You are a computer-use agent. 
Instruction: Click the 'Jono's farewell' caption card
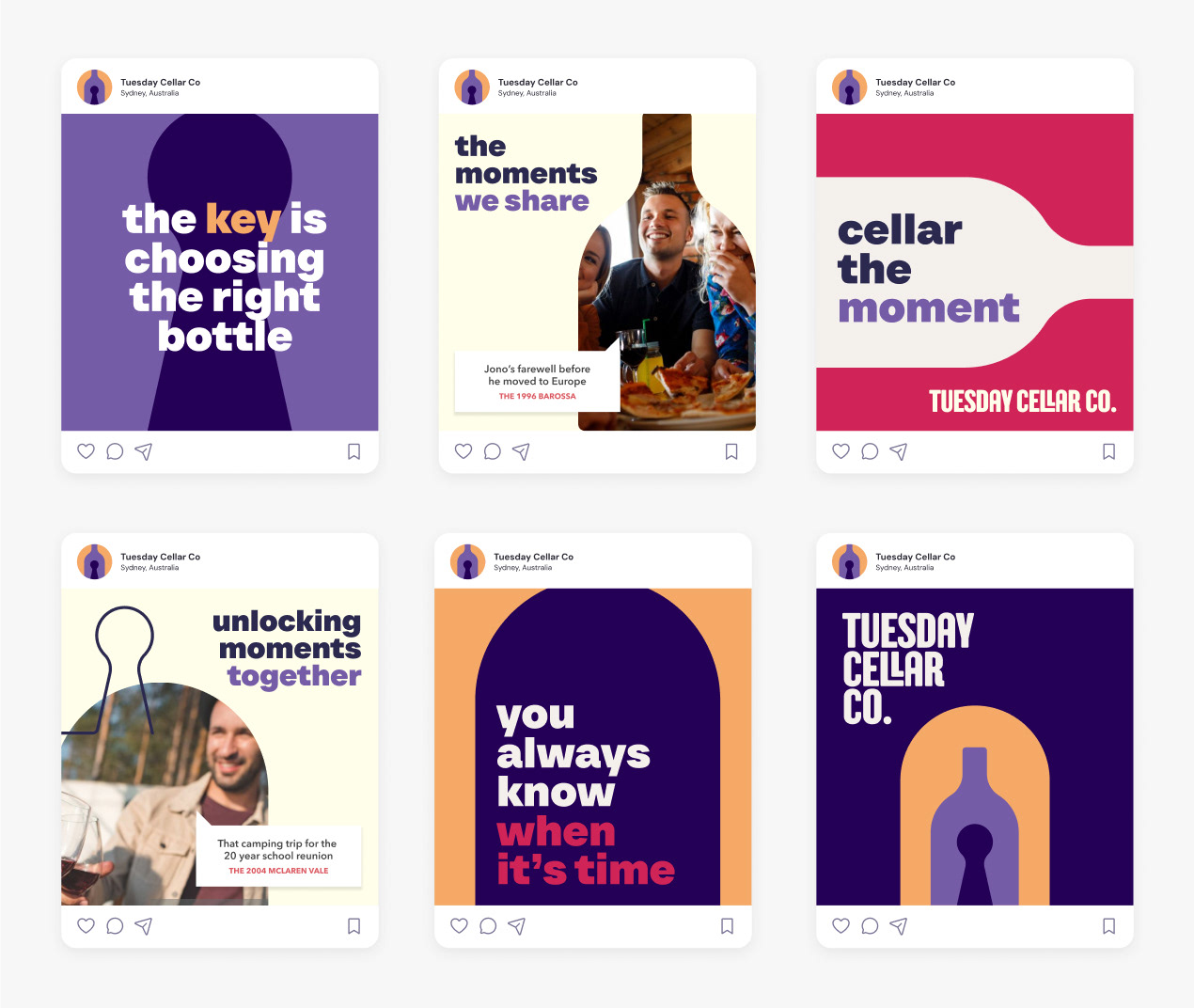537,382
